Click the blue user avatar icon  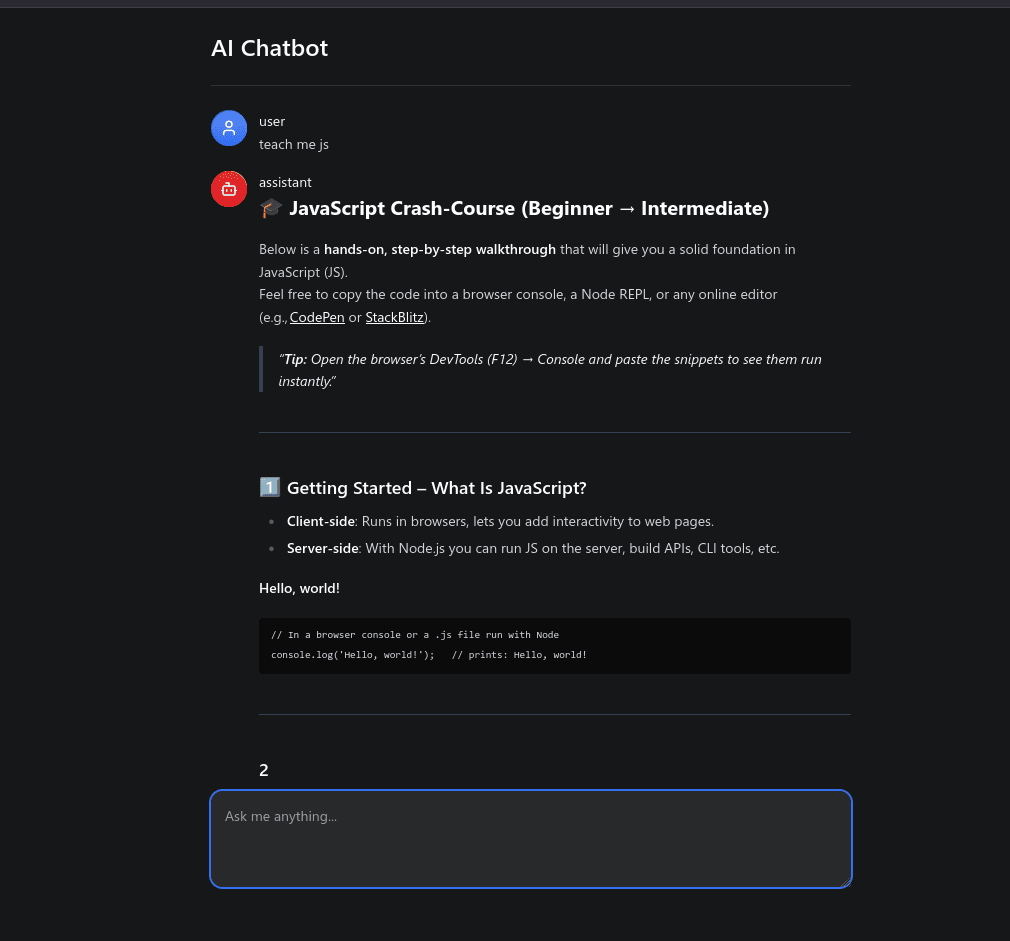229,128
